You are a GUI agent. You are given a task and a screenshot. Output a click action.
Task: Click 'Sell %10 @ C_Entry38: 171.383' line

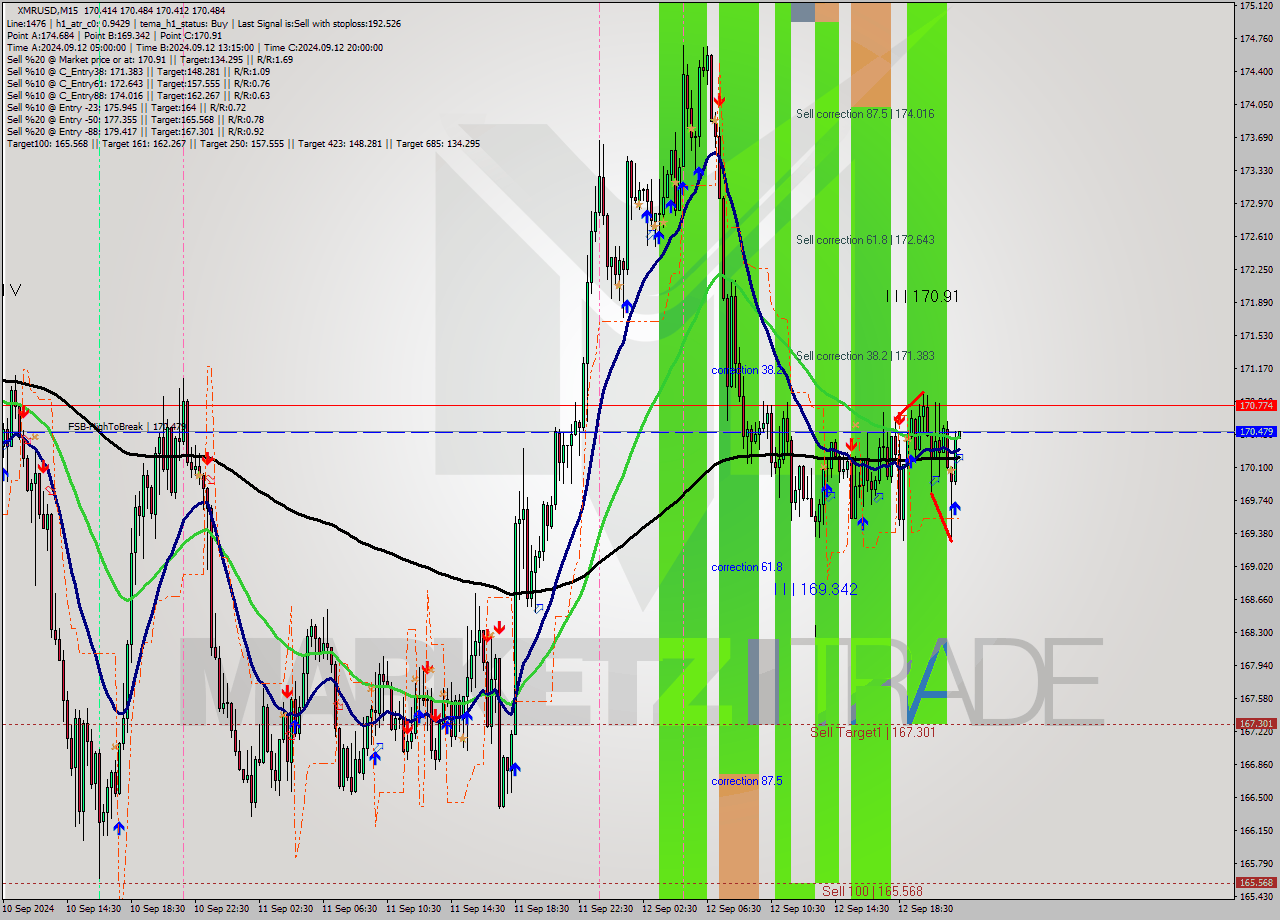click(138, 71)
